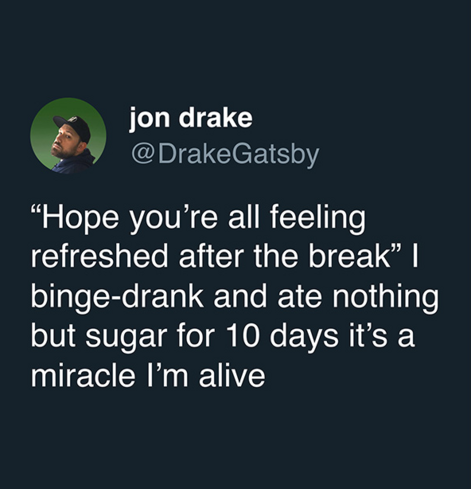Screen dimensions: 471x489
Task: Open jon drake's circular profile picture
Action: coord(68,136)
